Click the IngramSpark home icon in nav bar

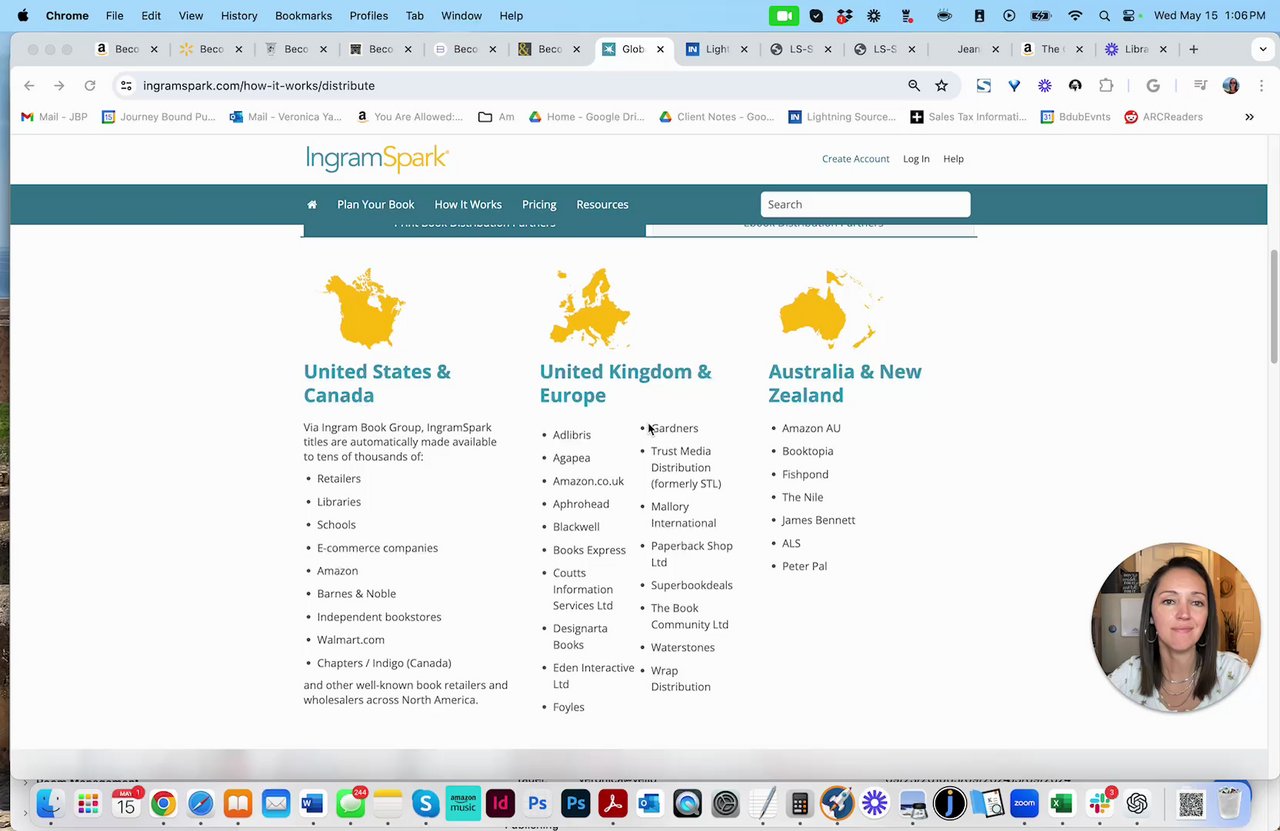coord(312,204)
